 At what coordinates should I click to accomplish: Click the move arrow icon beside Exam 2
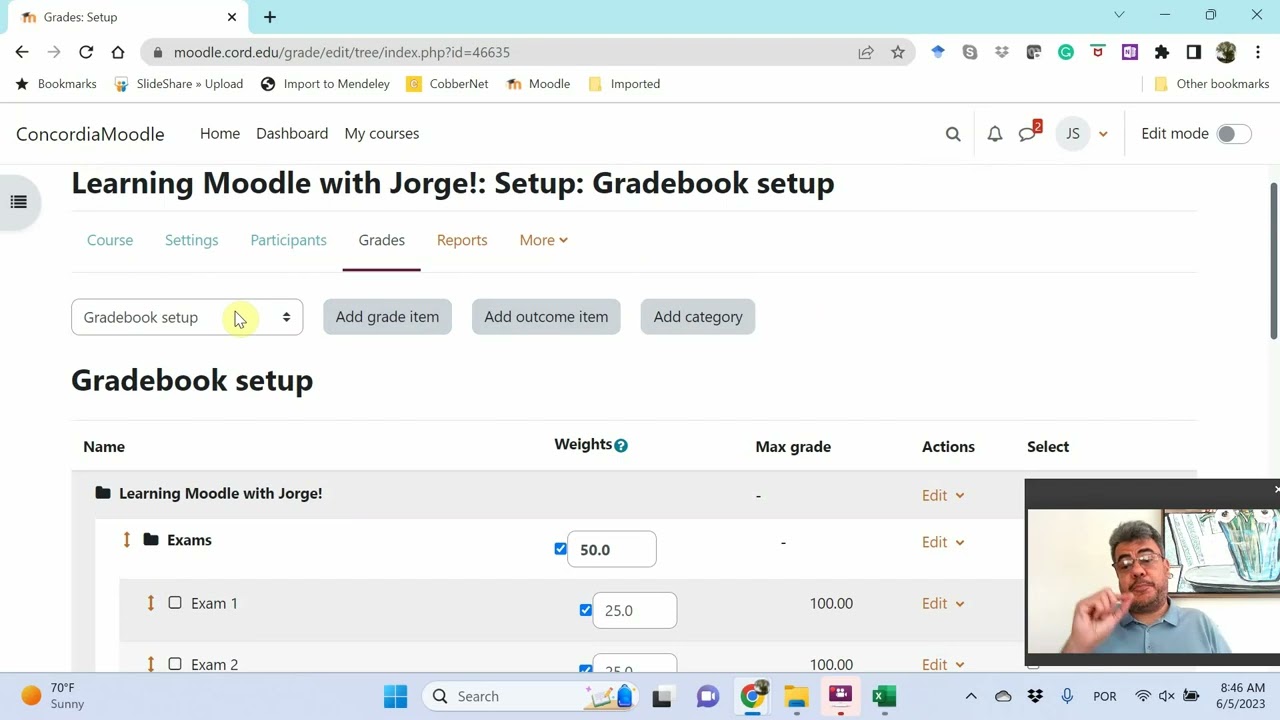click(151, 664)
